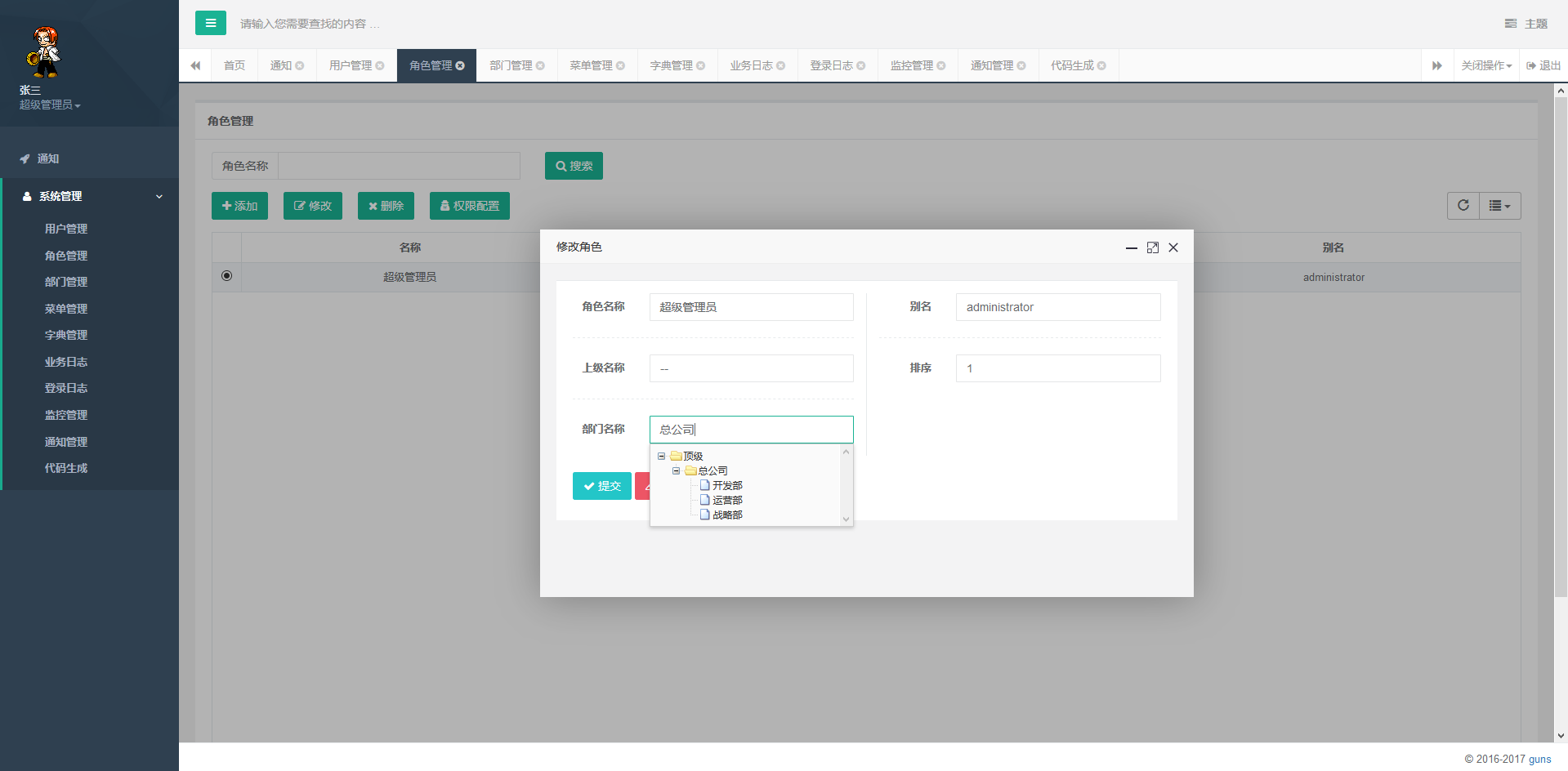Expand the 超级管理员 user dropdown
Screen dimensions: 1568x771
50,105
